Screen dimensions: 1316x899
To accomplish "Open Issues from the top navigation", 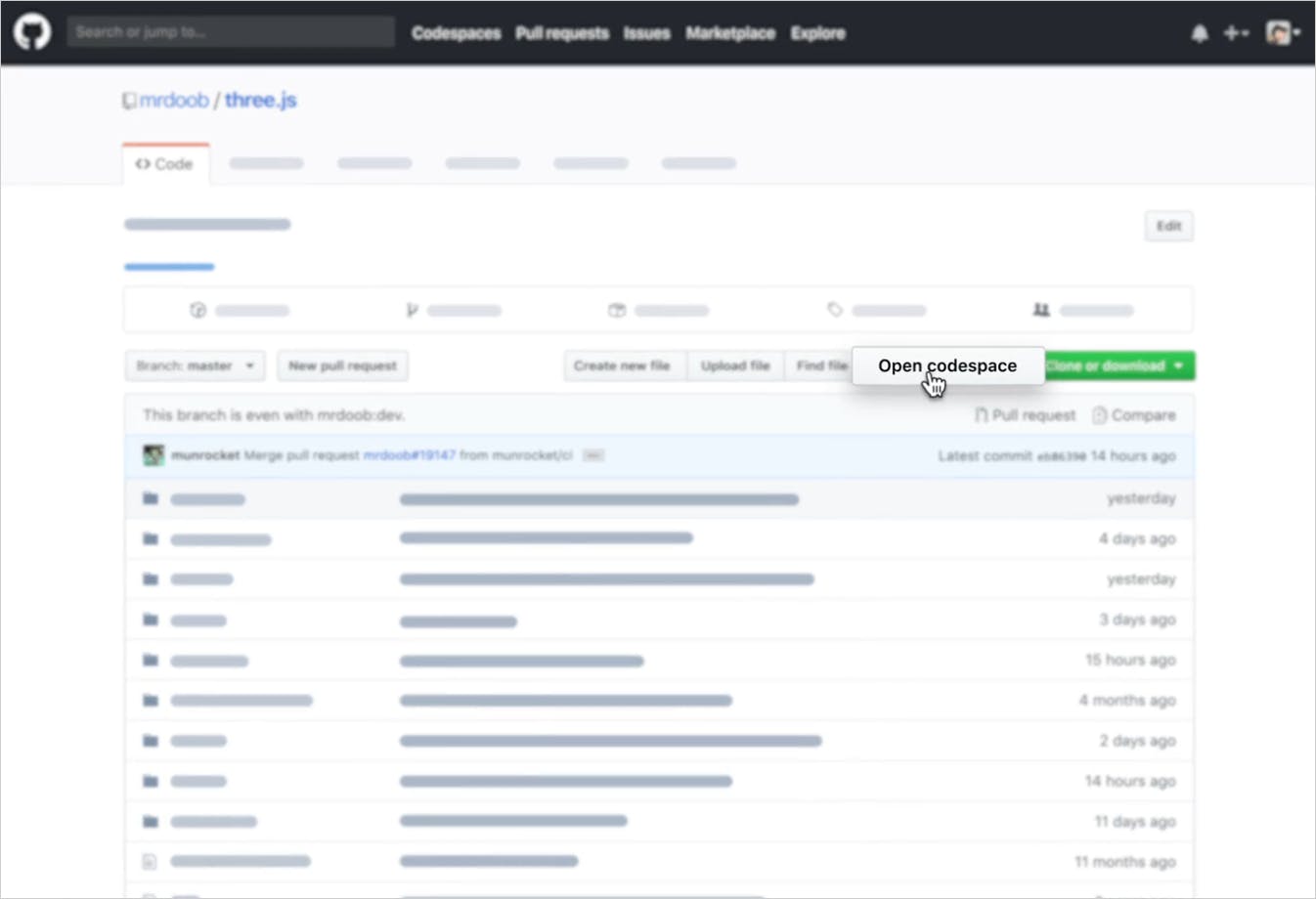I will pos(647,33).
